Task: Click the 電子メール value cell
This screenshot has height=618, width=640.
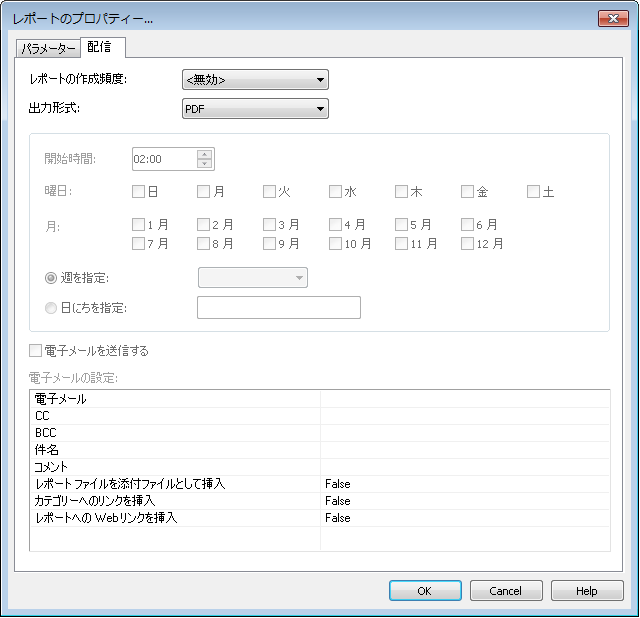Action: coord(465,399)
